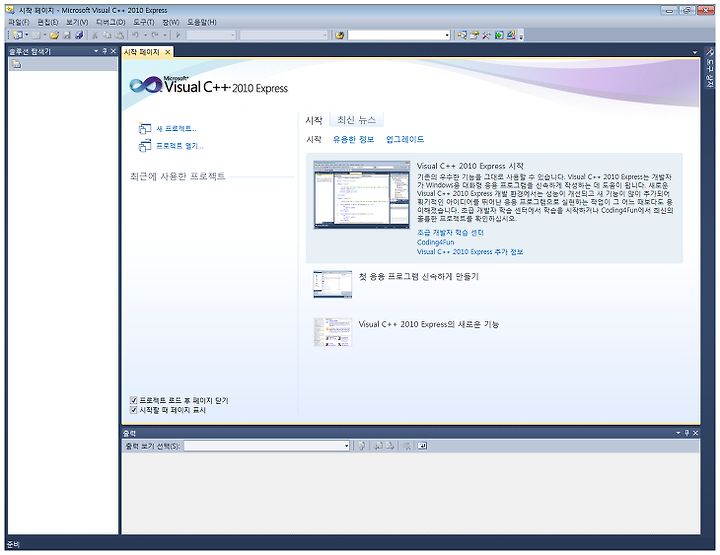Select the 업그레이드 sub-tab
Image resolution: width=720 pixels, height=555 pixels.
[405, 139]
